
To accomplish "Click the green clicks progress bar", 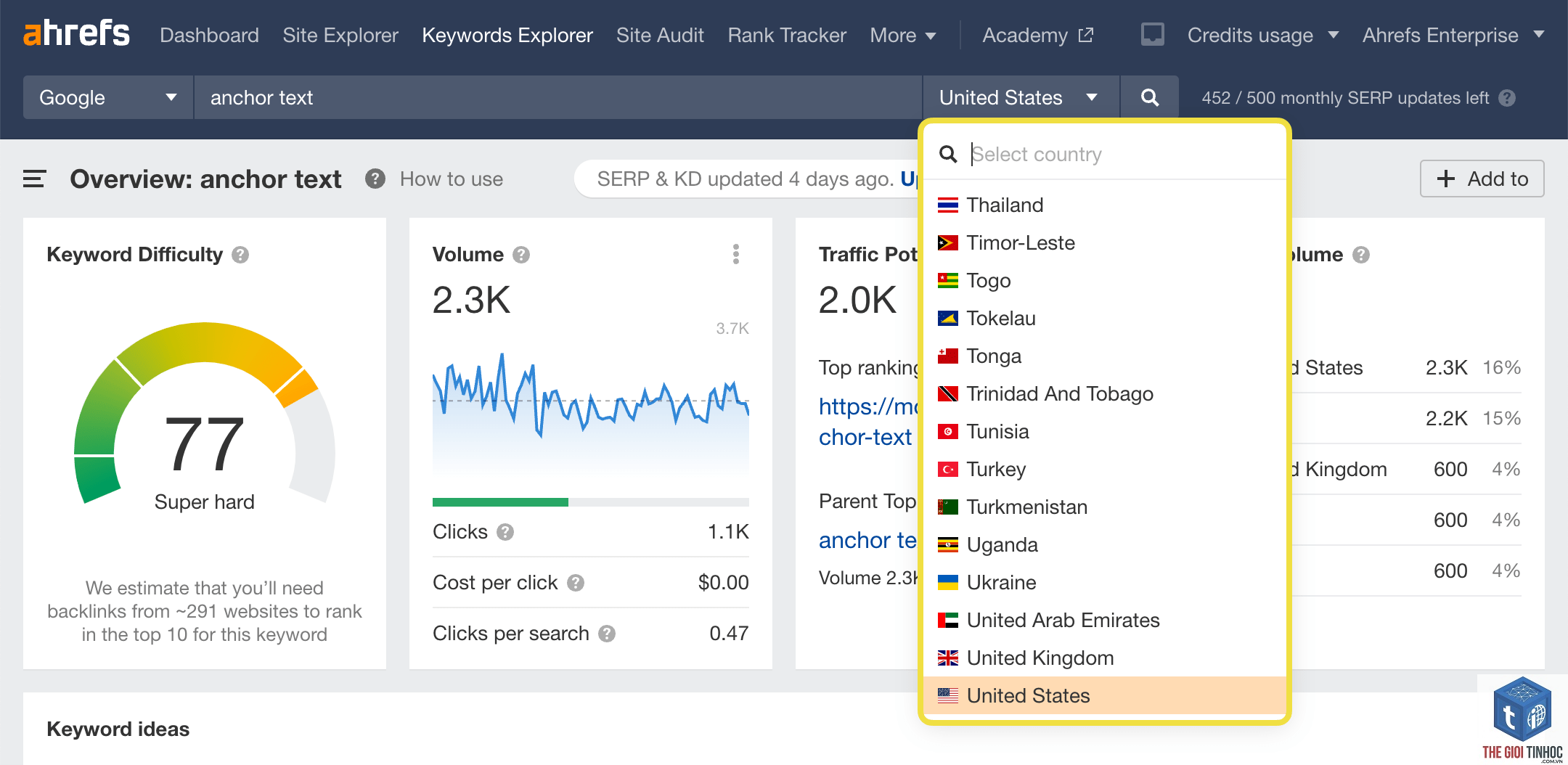I will point(500,502).
